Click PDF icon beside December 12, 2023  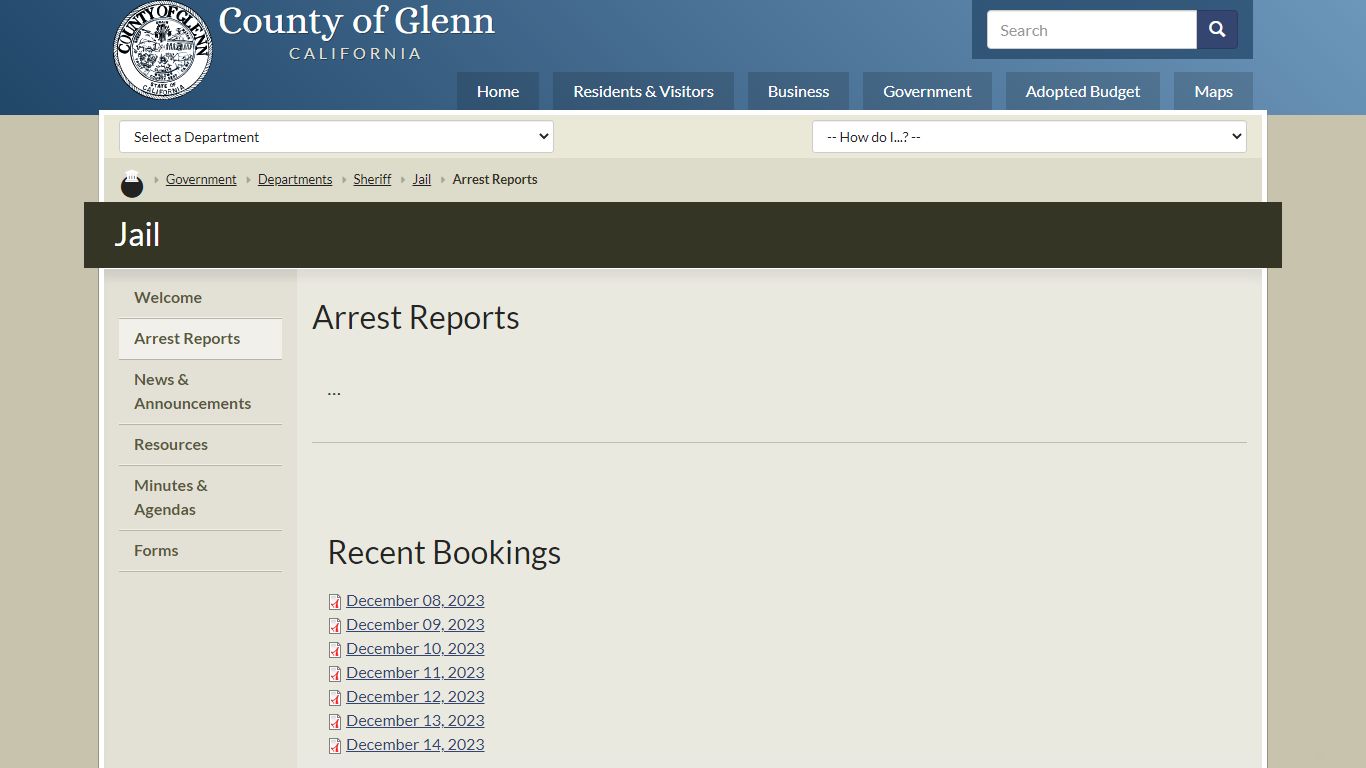(335, 698)
